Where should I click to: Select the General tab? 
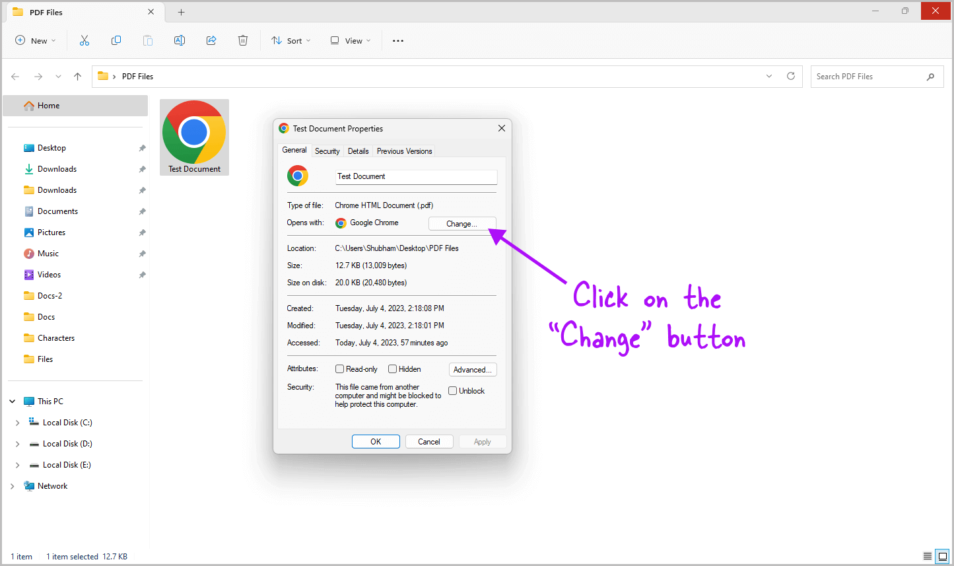point(294,150)
